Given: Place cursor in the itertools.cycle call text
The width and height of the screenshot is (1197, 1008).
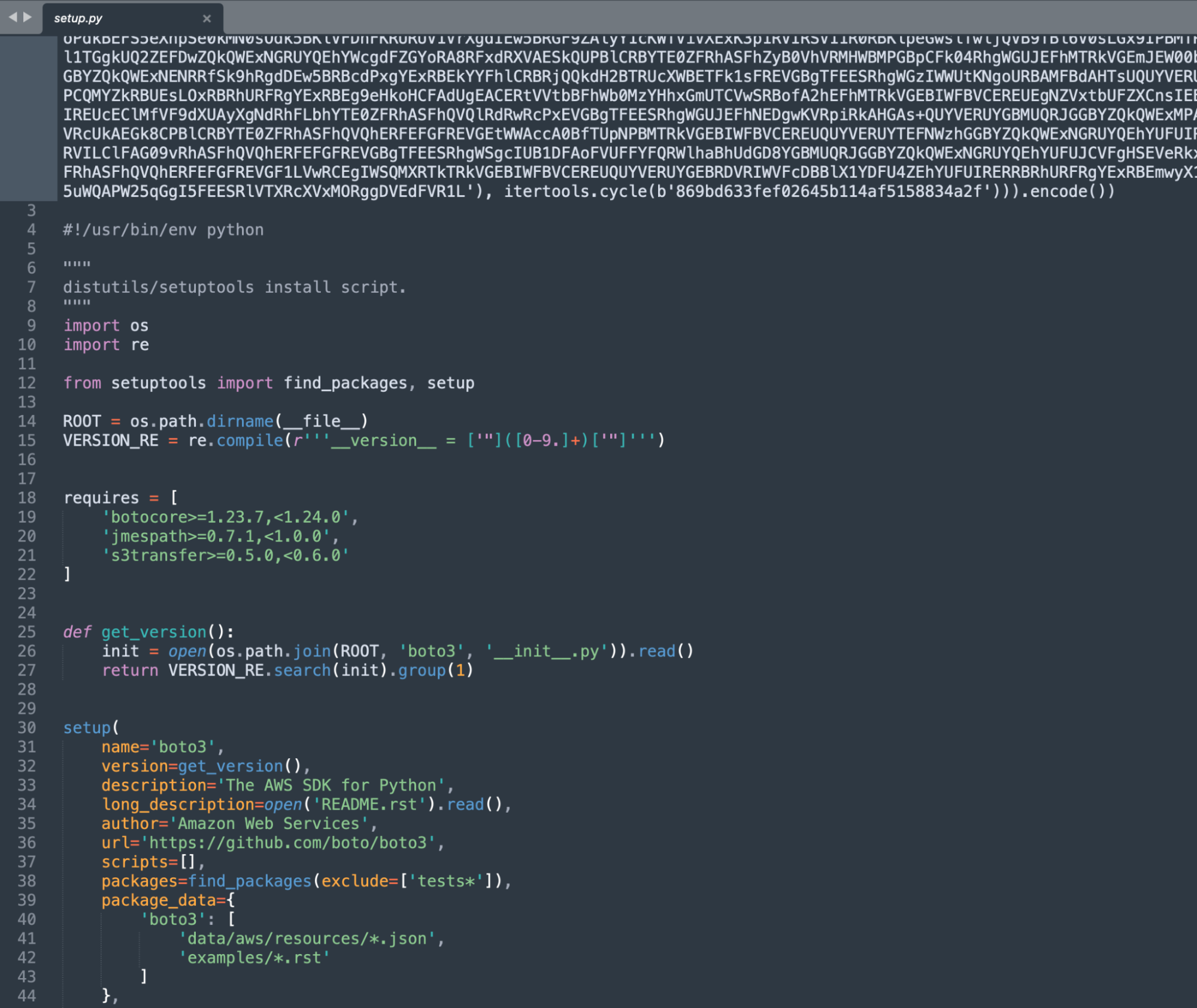Looking at the screenshot, I should [575, 192].
